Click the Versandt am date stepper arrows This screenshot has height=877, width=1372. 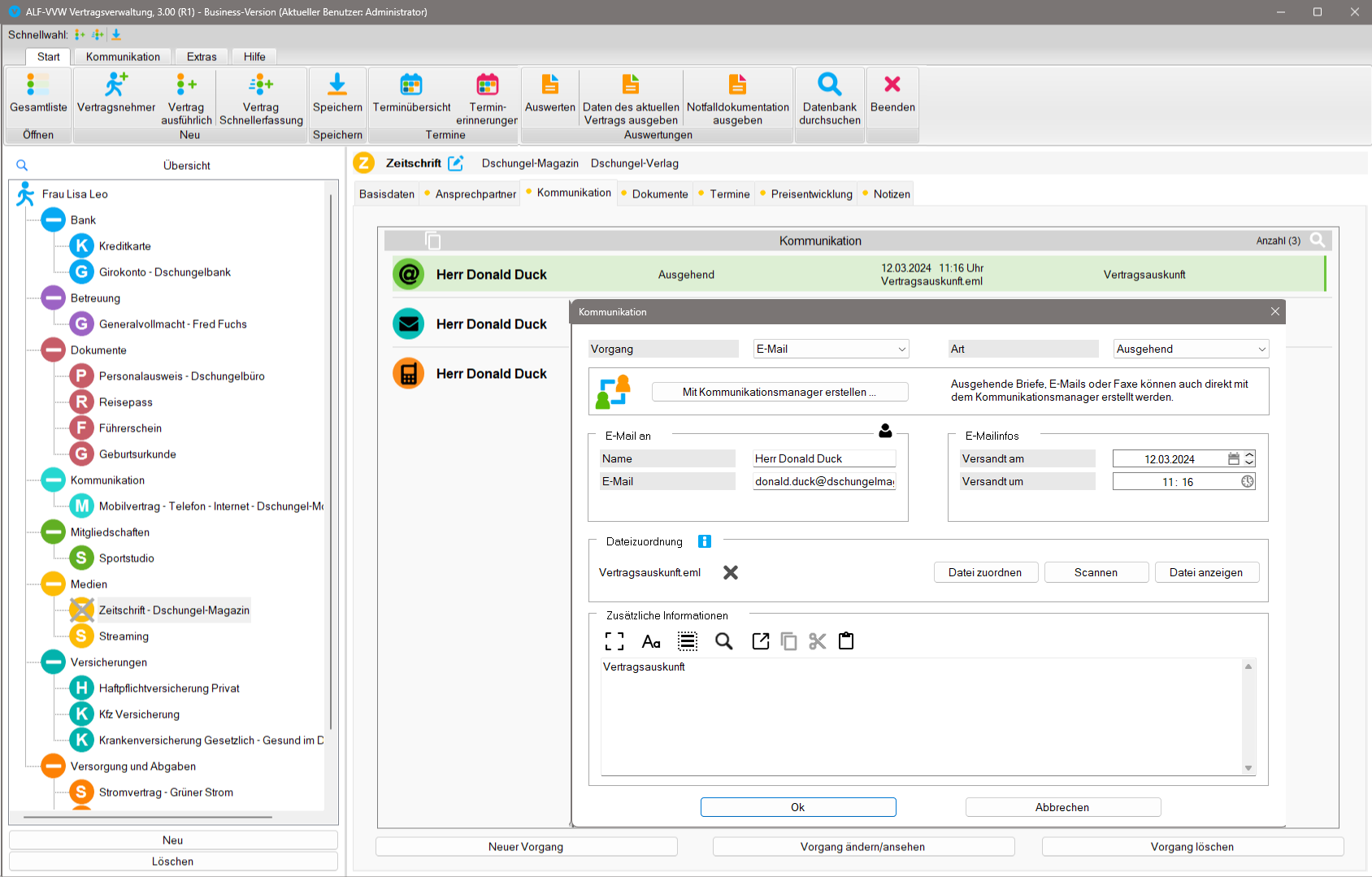click(1249, 459)
